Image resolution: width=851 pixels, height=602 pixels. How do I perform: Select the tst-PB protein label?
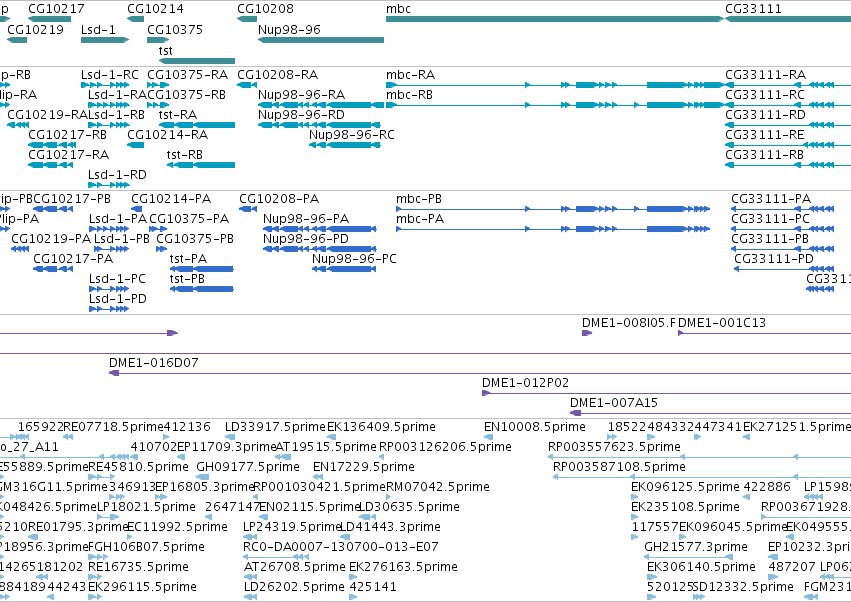coord(187,279)
